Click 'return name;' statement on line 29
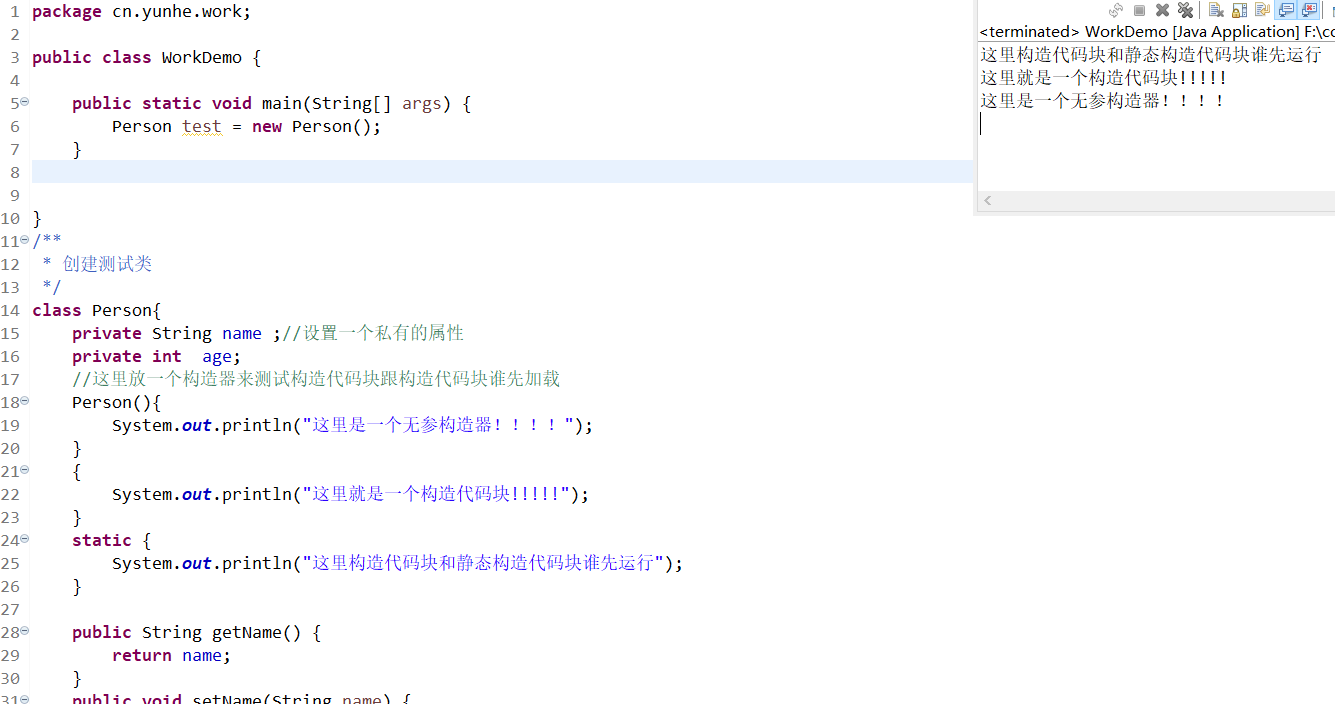This screenshot has width=1335, height=704. pyautogui.click(x=172, y=656)
